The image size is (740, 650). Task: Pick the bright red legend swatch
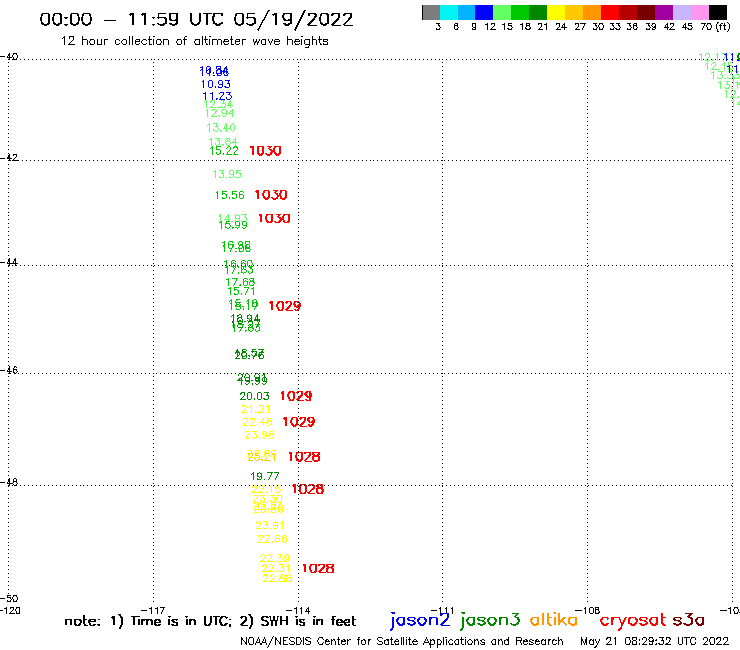610,12
